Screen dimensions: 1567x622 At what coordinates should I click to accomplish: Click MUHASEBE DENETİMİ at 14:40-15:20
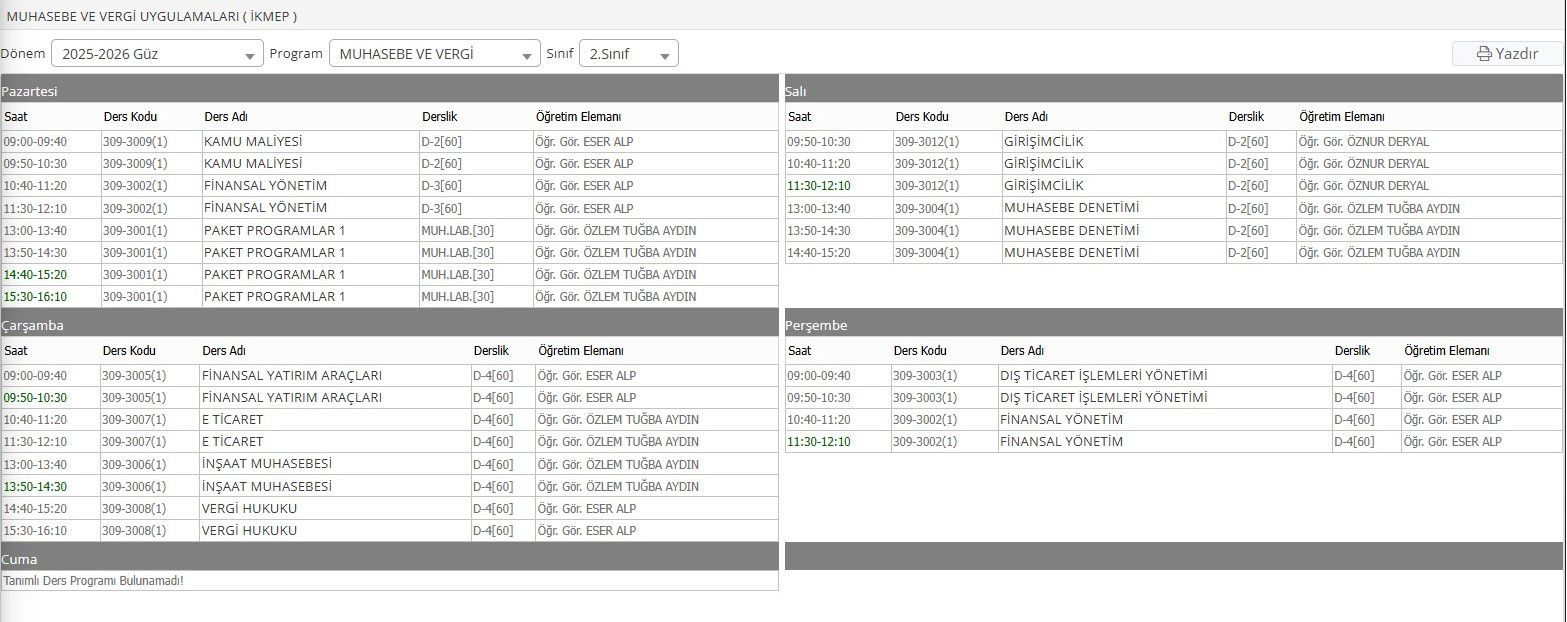coord(1071,252)
